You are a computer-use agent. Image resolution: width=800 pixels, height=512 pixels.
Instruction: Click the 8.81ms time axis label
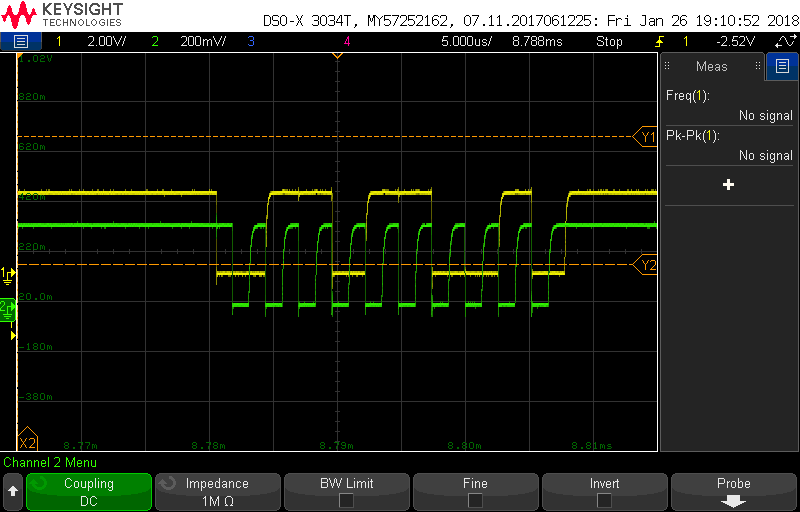pyautogui.click(x=592, y=445)
